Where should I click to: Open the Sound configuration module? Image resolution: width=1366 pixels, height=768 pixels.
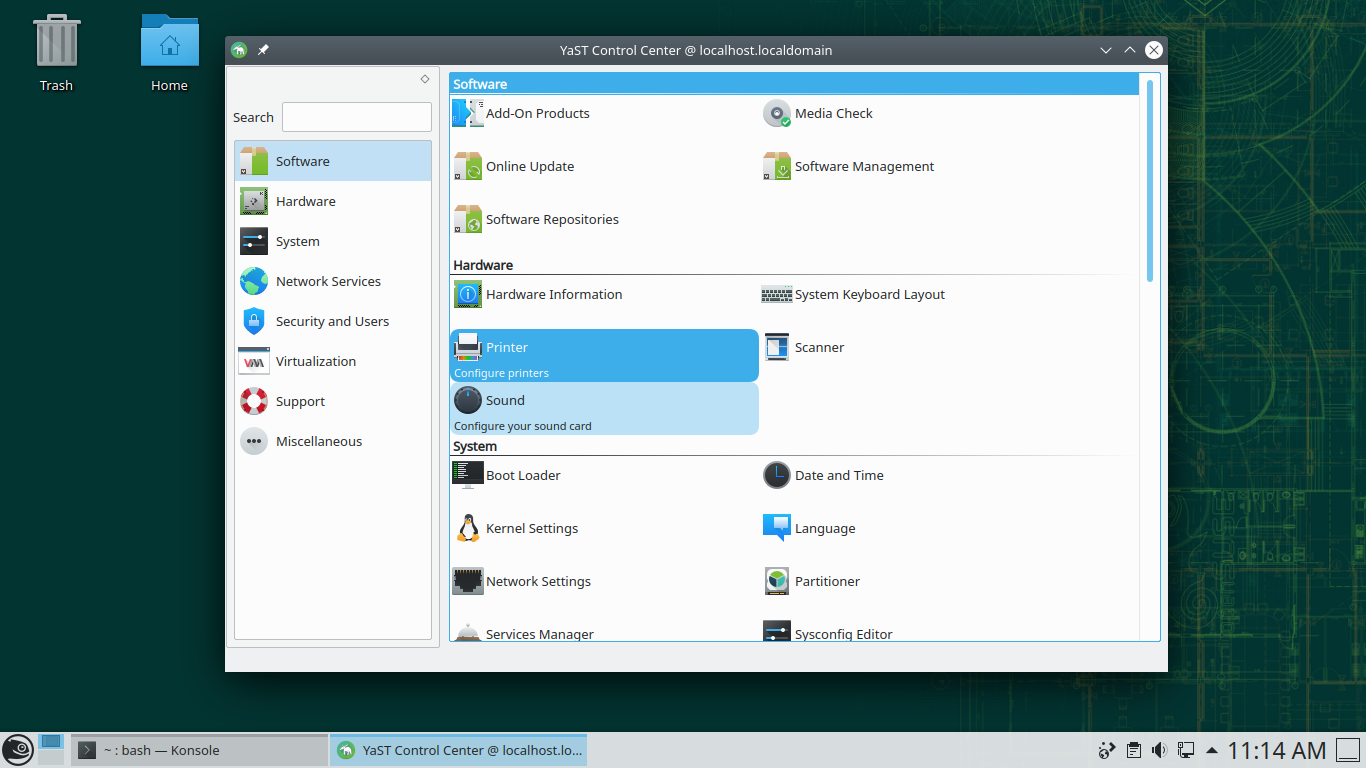tap(604, 408)
